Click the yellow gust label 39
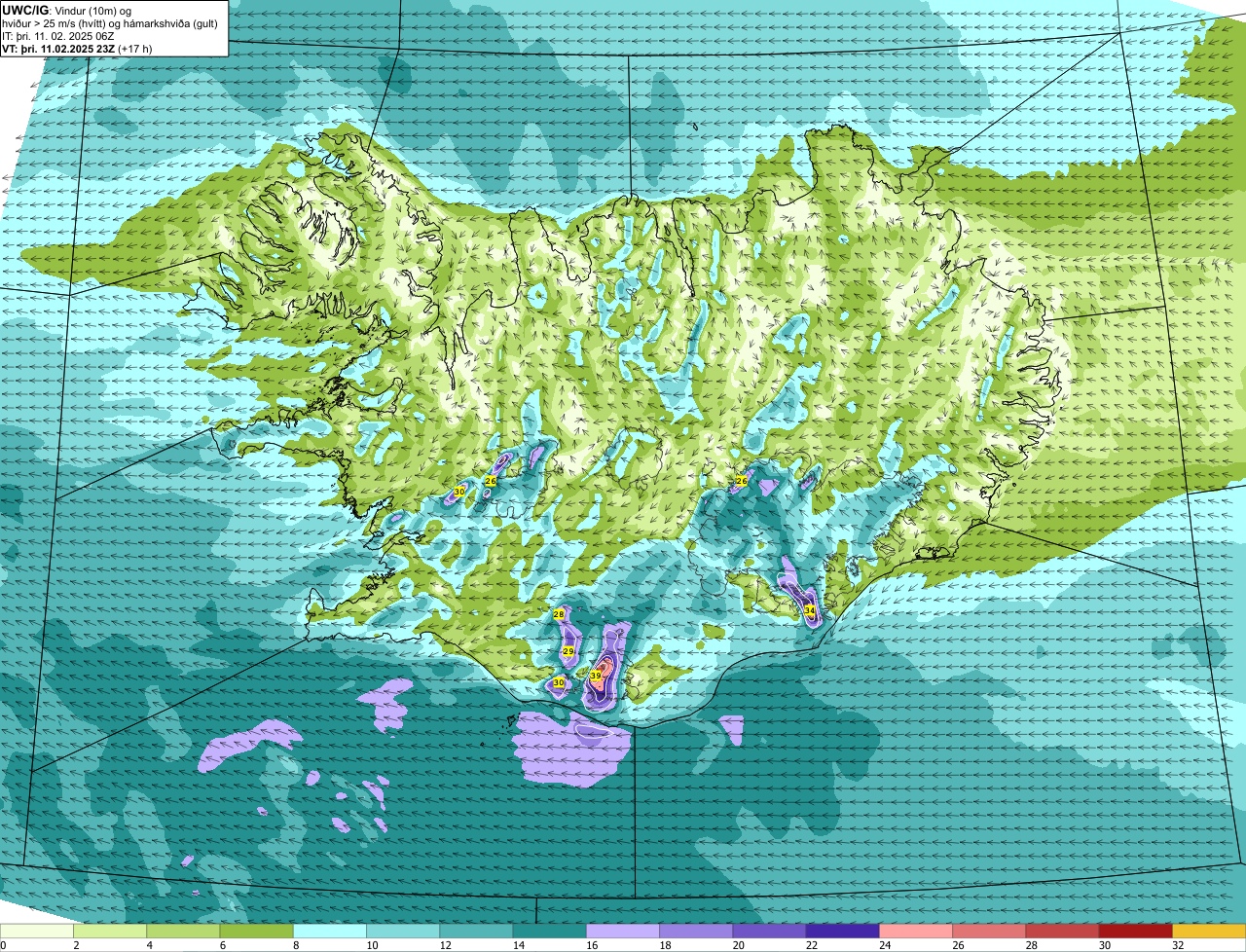This screenshot has height=952, width=1246. click(596, 675)
